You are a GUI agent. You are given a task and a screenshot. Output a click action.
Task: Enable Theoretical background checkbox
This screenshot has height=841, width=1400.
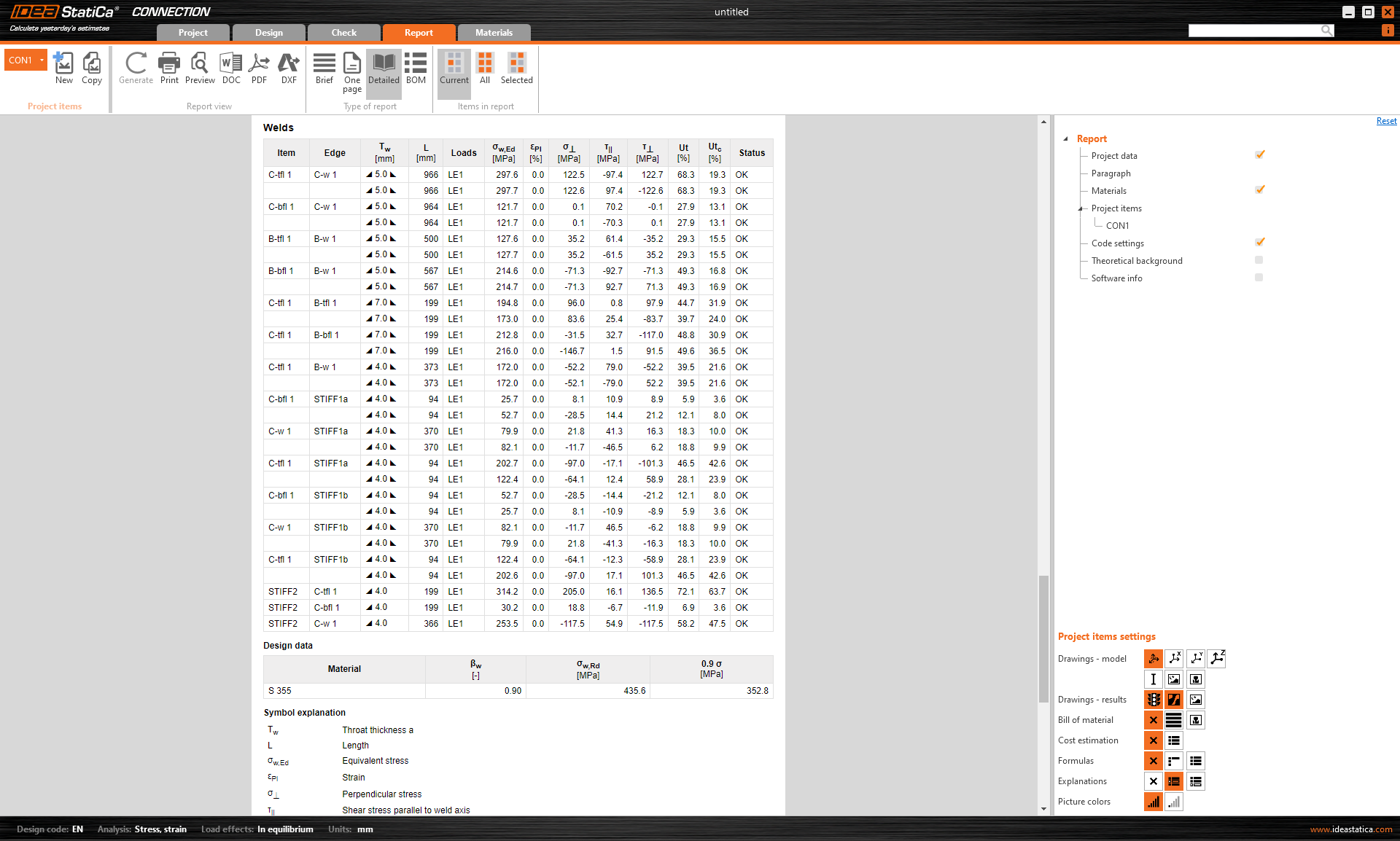click(x=1259, y=260)
